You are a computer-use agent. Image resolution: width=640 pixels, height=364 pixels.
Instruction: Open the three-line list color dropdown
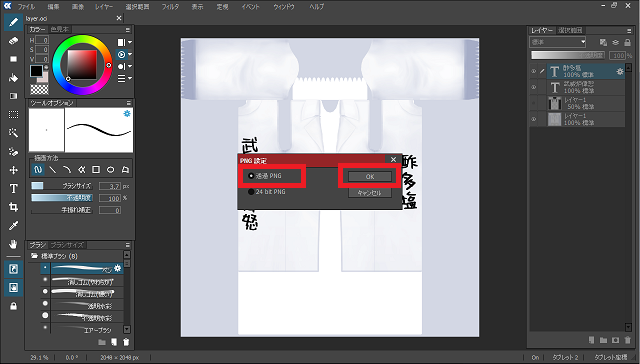pos(130,78)
